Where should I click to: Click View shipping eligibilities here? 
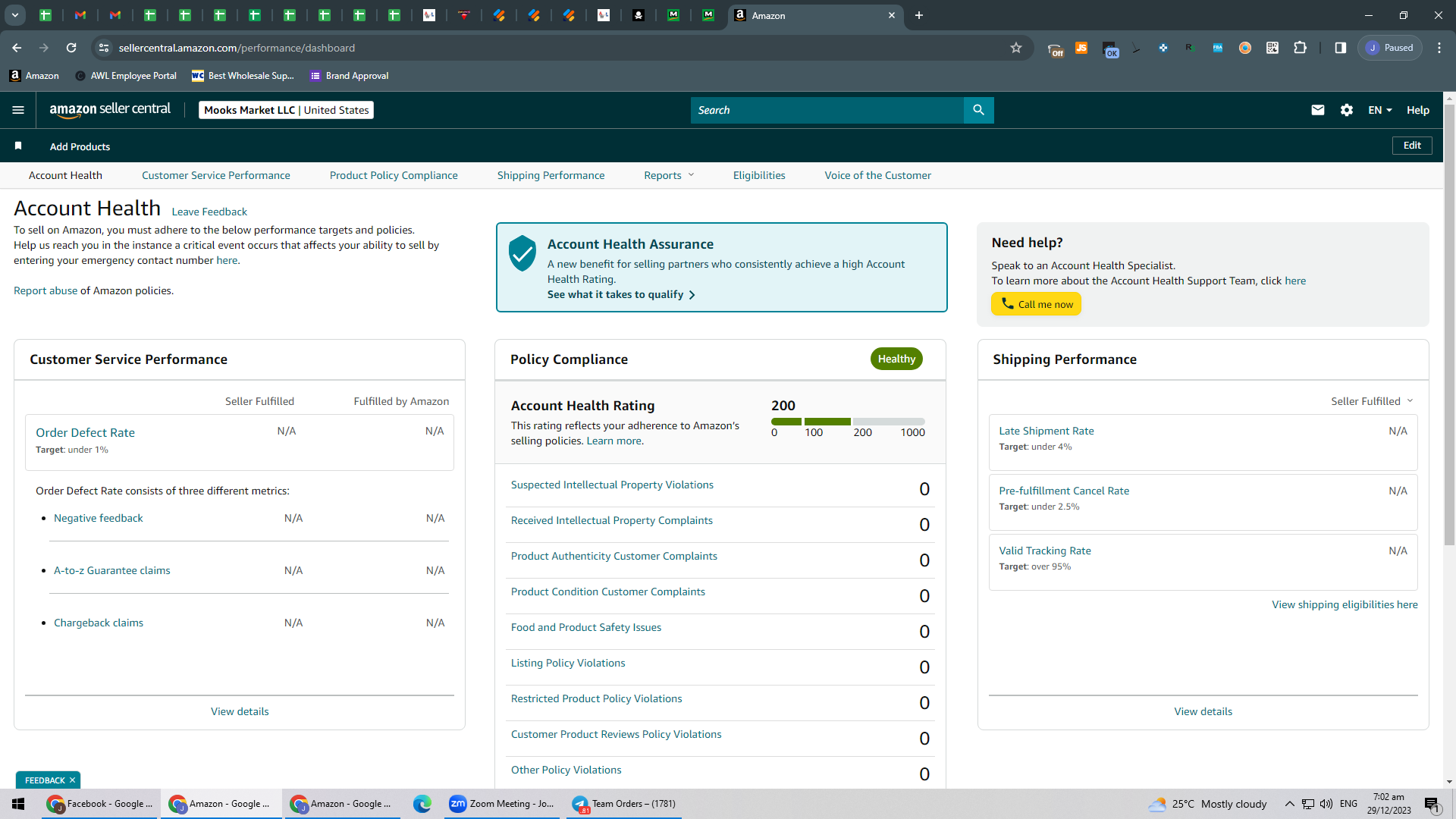[x=1345, y=604]
